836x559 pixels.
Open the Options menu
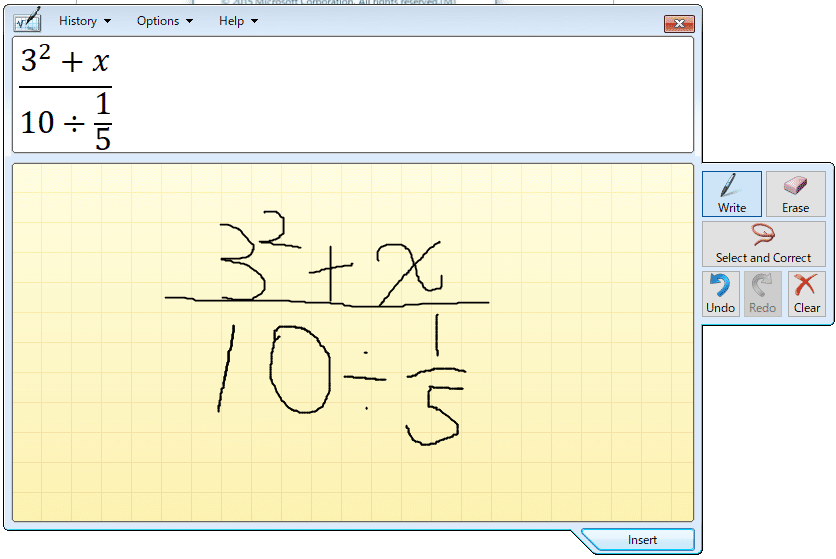[x=165, y=21]
